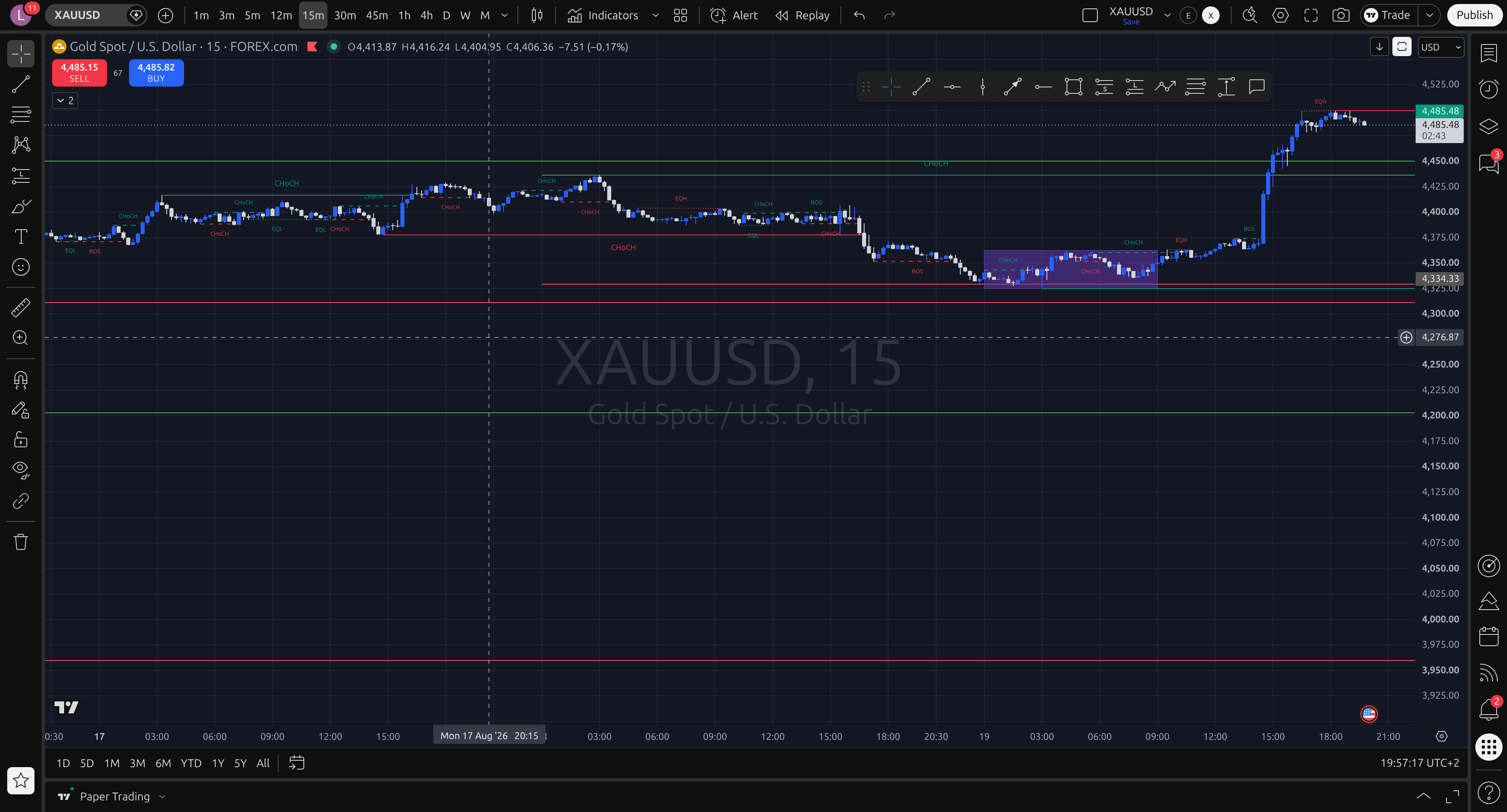Select the XABCD patterns tool

coord(21,145)
